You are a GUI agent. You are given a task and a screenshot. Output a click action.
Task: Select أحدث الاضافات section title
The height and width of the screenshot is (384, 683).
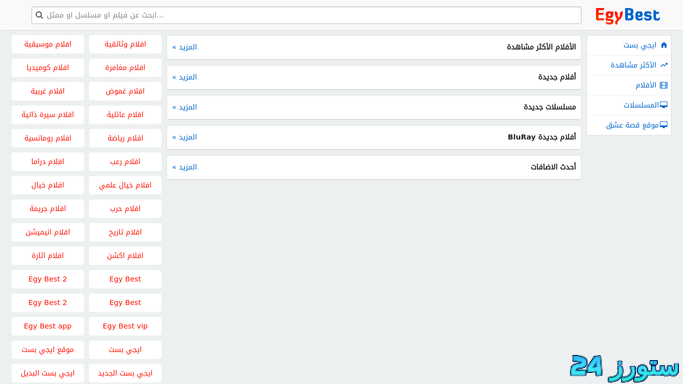(x=553, y=167)
